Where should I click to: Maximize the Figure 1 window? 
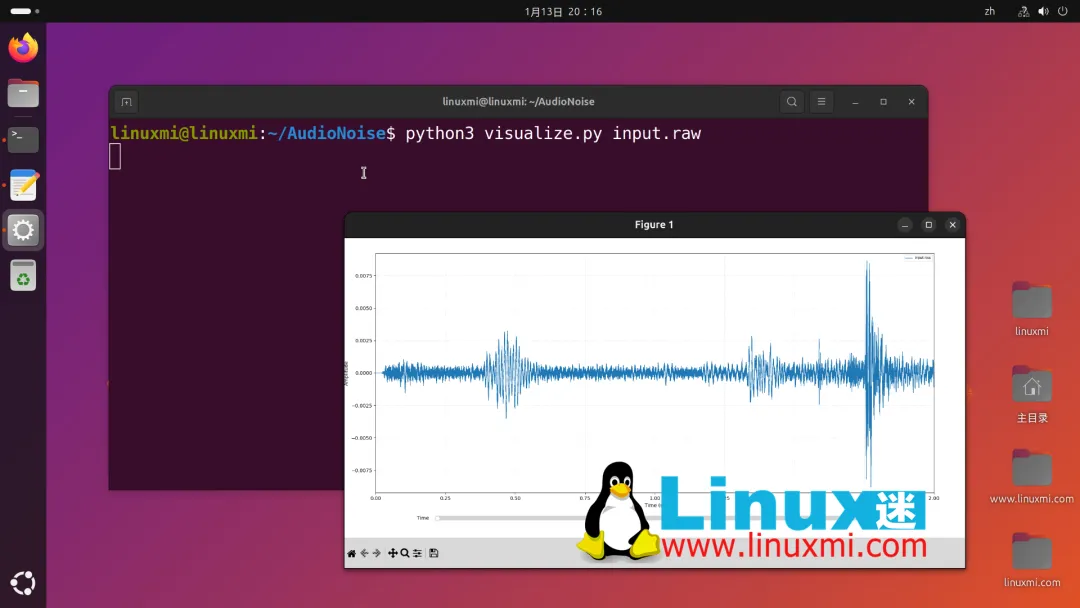928,225
